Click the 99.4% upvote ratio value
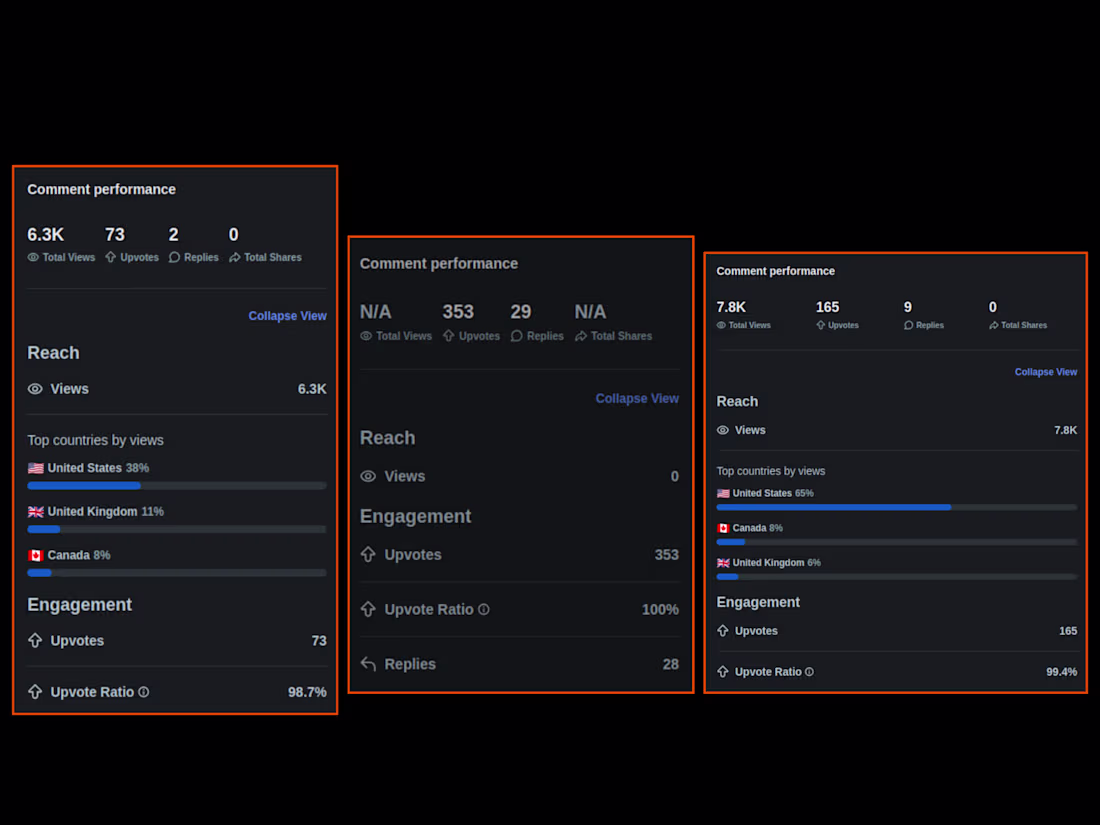This screenshot has width=1100, height=825. [1061, 672]
